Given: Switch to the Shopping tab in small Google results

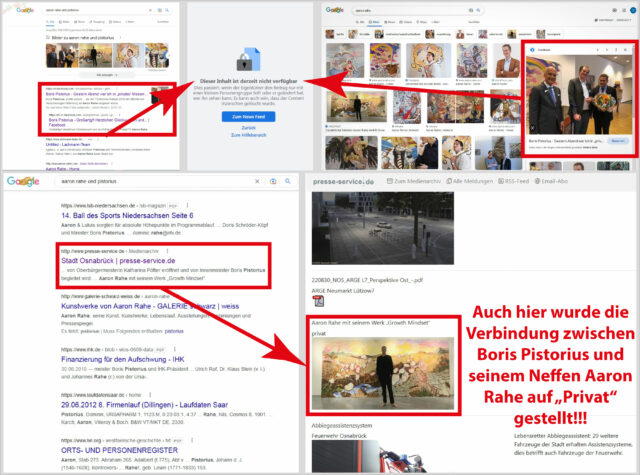Looking at the screenshot, I should point(97,22).
